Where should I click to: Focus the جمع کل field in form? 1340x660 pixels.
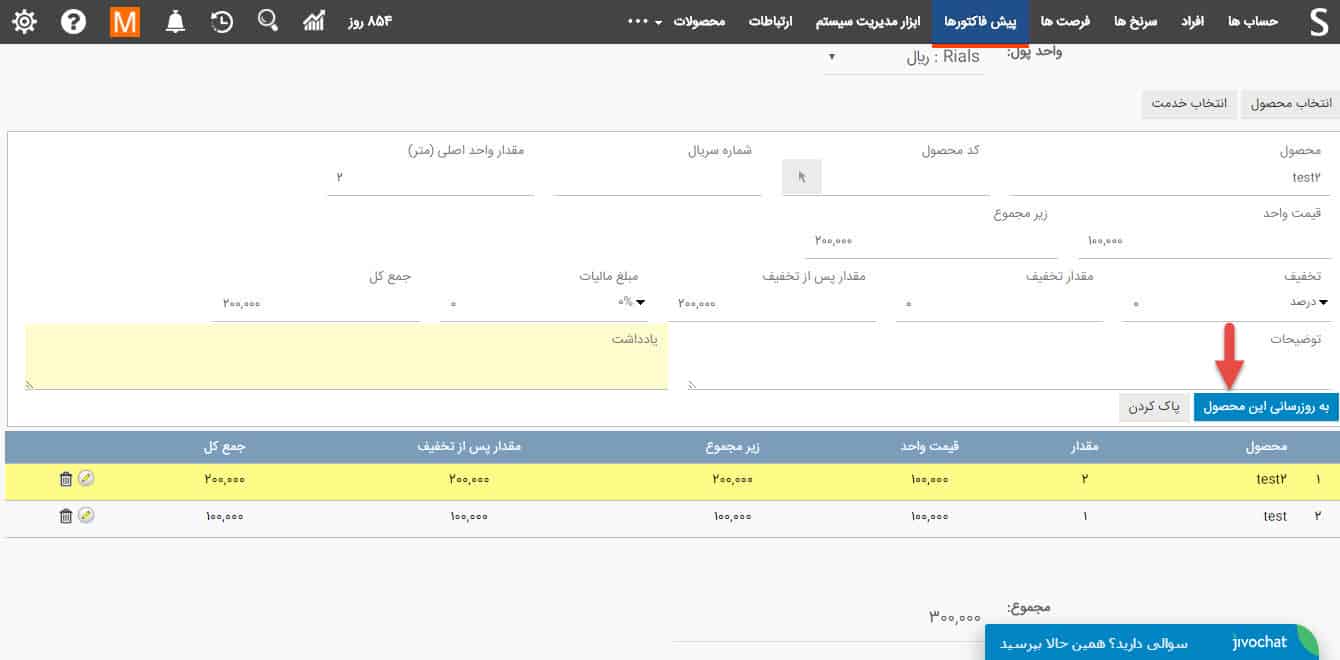click(x=316, y=303)
